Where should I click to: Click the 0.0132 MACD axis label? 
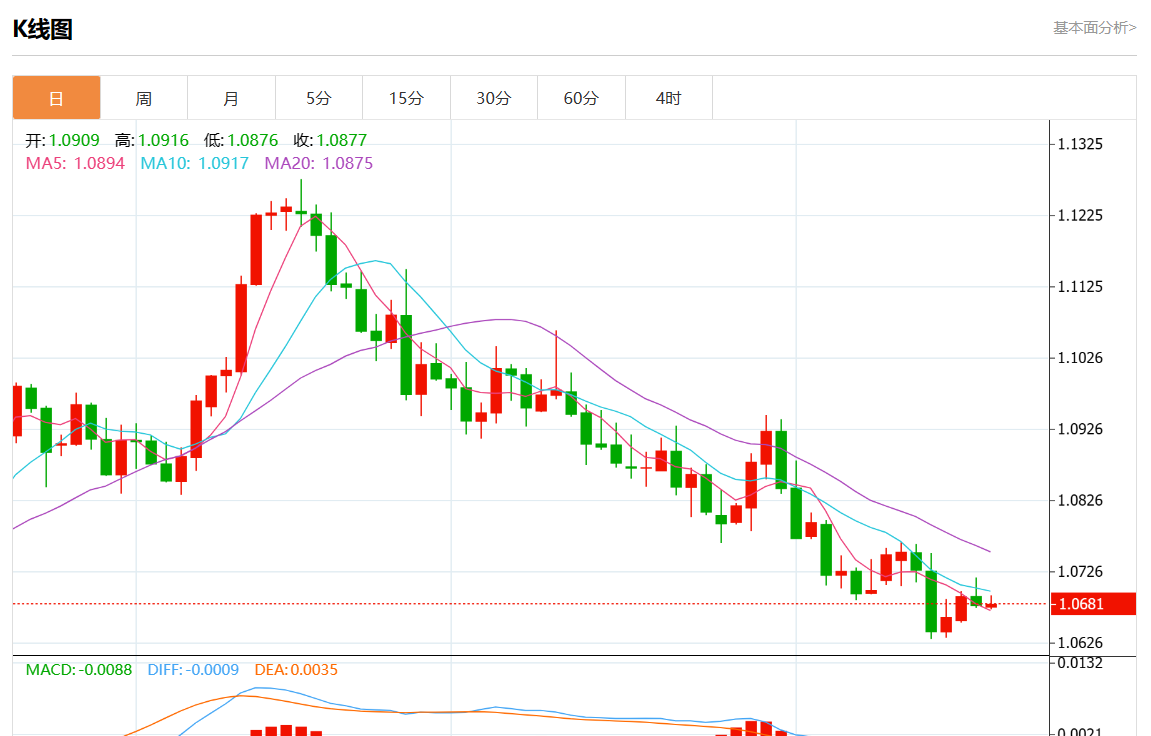click(1080, 663)
